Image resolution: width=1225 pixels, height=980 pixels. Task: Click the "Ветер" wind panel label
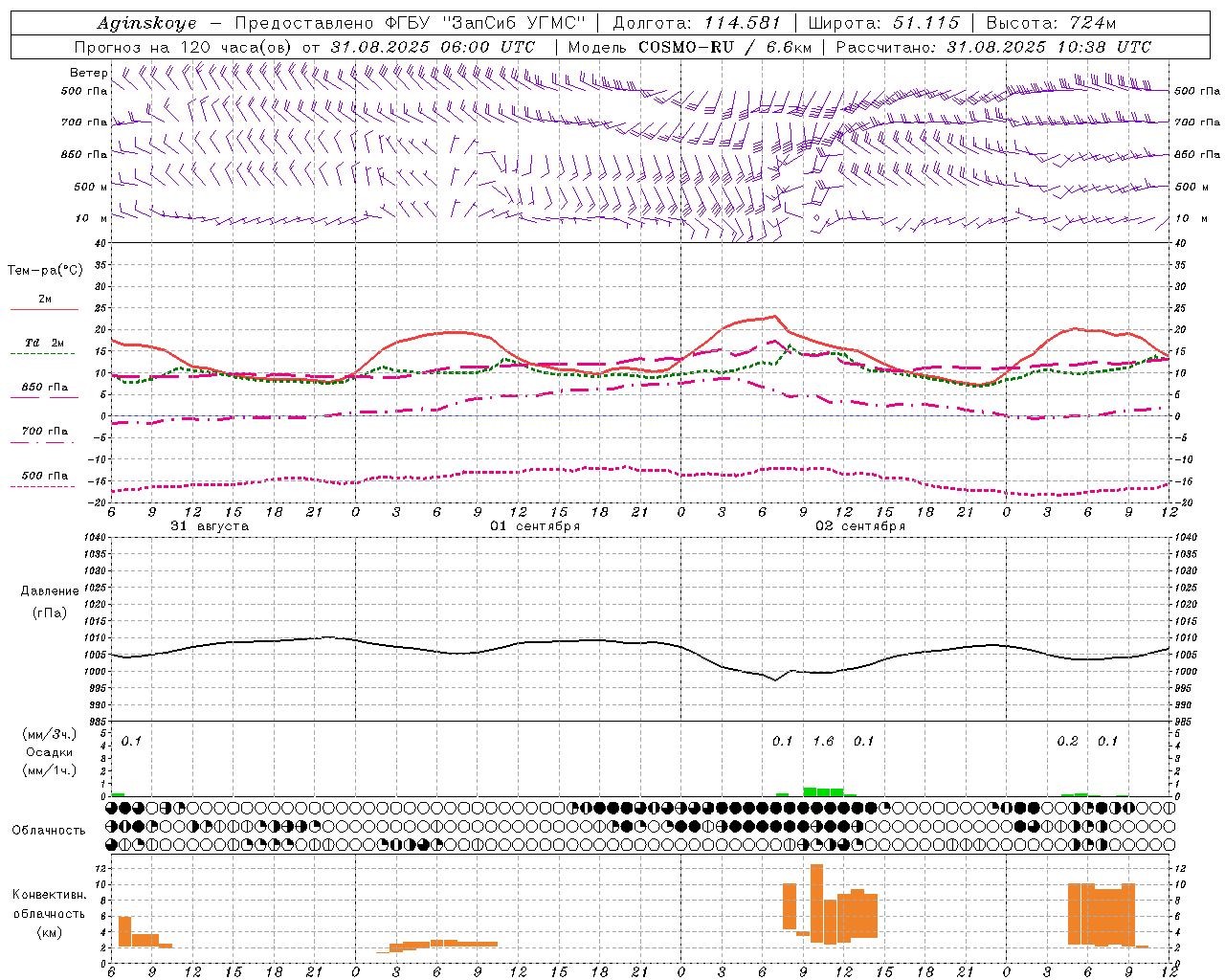point(89,73)
